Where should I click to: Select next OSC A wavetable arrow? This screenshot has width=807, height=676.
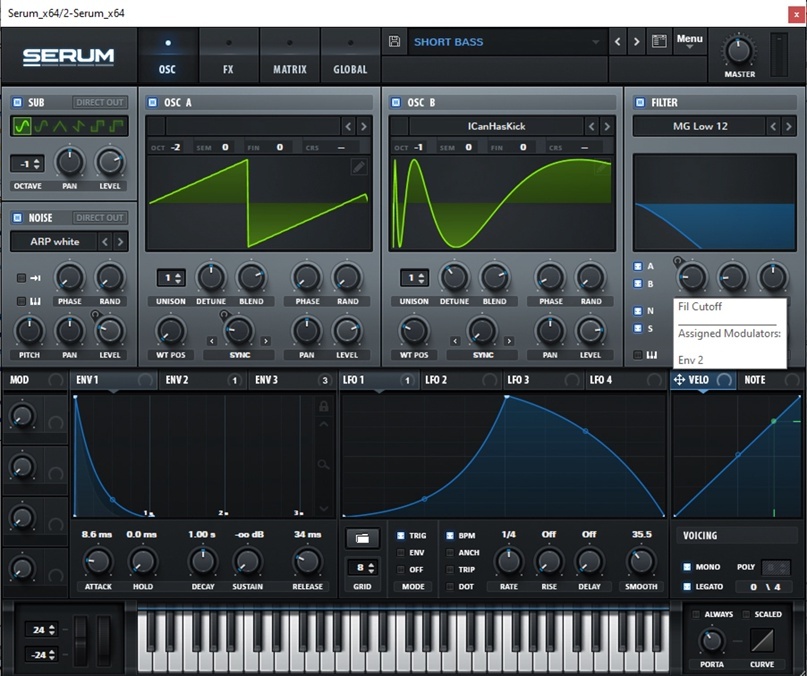click(363, 126)
